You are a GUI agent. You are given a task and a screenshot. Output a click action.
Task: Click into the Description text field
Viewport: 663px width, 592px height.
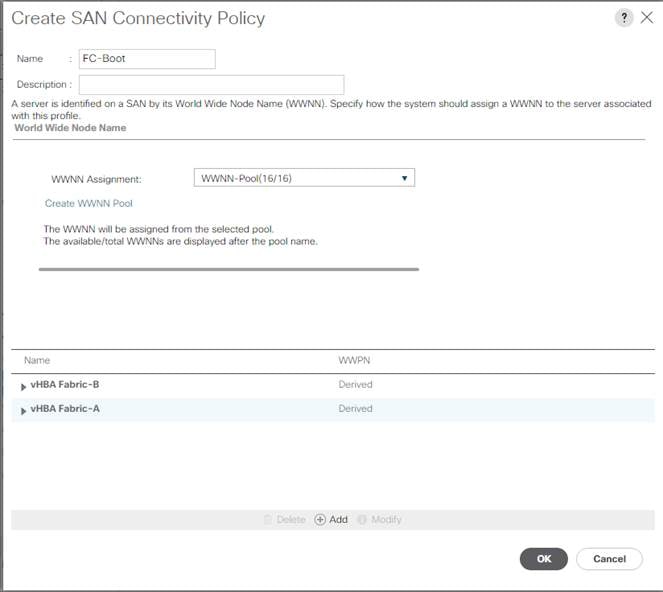[211, 85]
